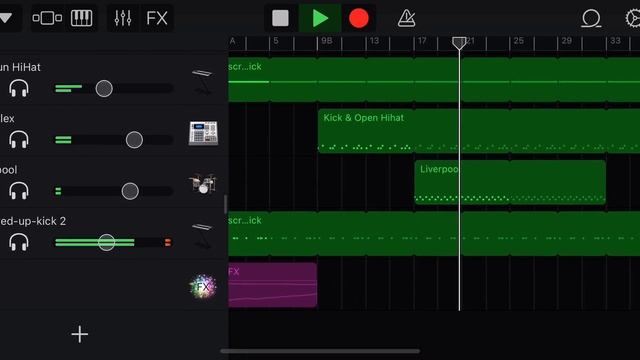Switch to the track controls view button

[47, 18]
